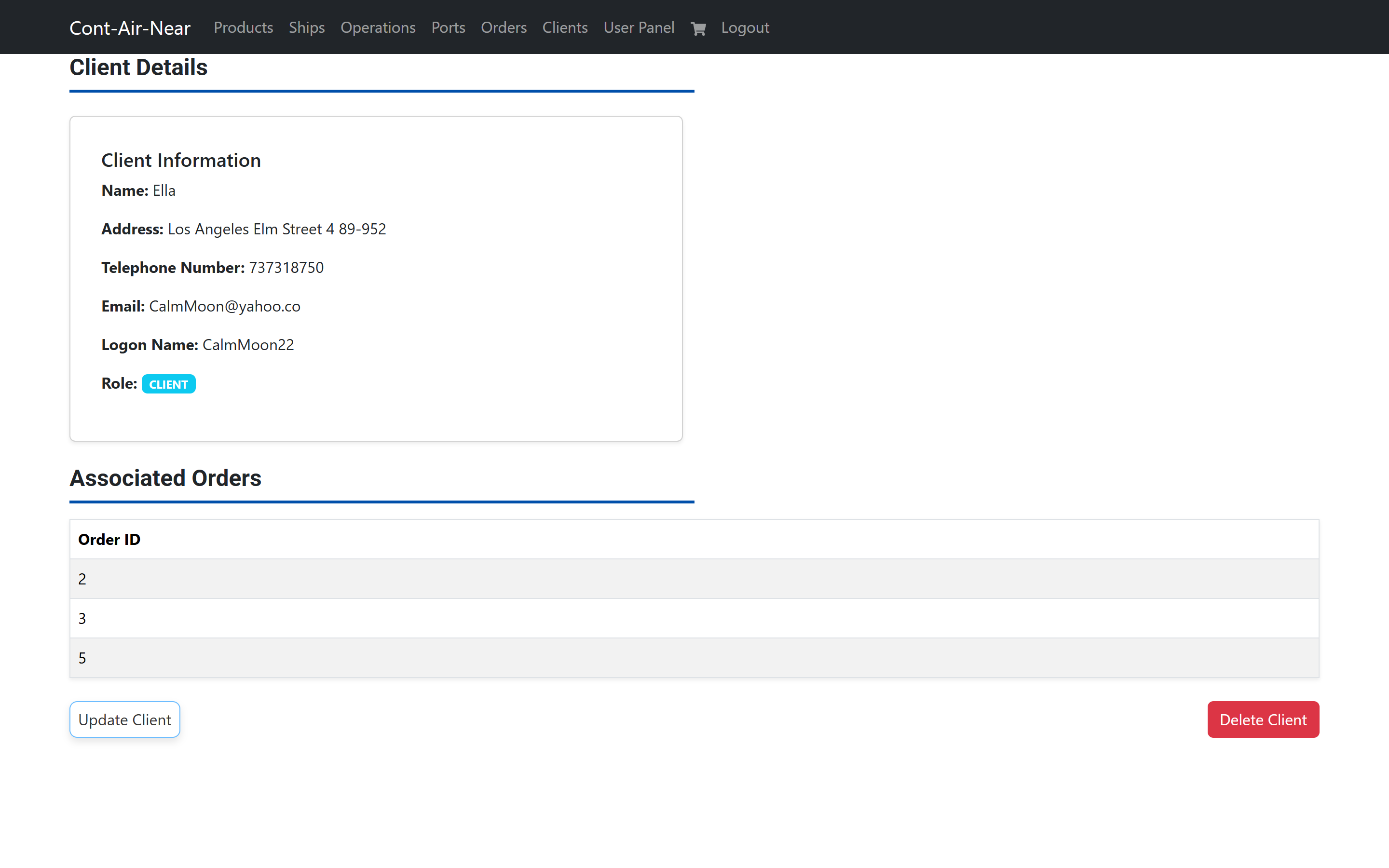Click the Client Information heading
Image resolution: width=1389 pixels, height=868 pixels.
(x=181, y=160)
